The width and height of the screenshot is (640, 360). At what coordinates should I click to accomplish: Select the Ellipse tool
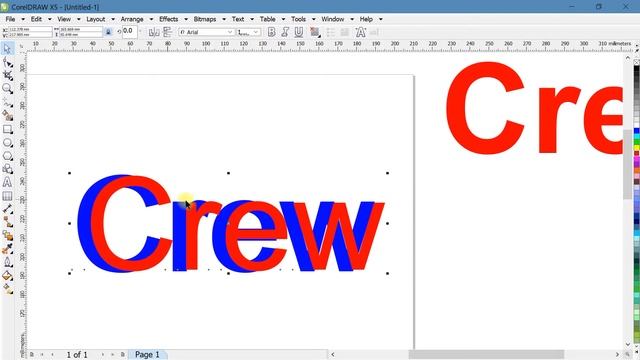point(7,143)
